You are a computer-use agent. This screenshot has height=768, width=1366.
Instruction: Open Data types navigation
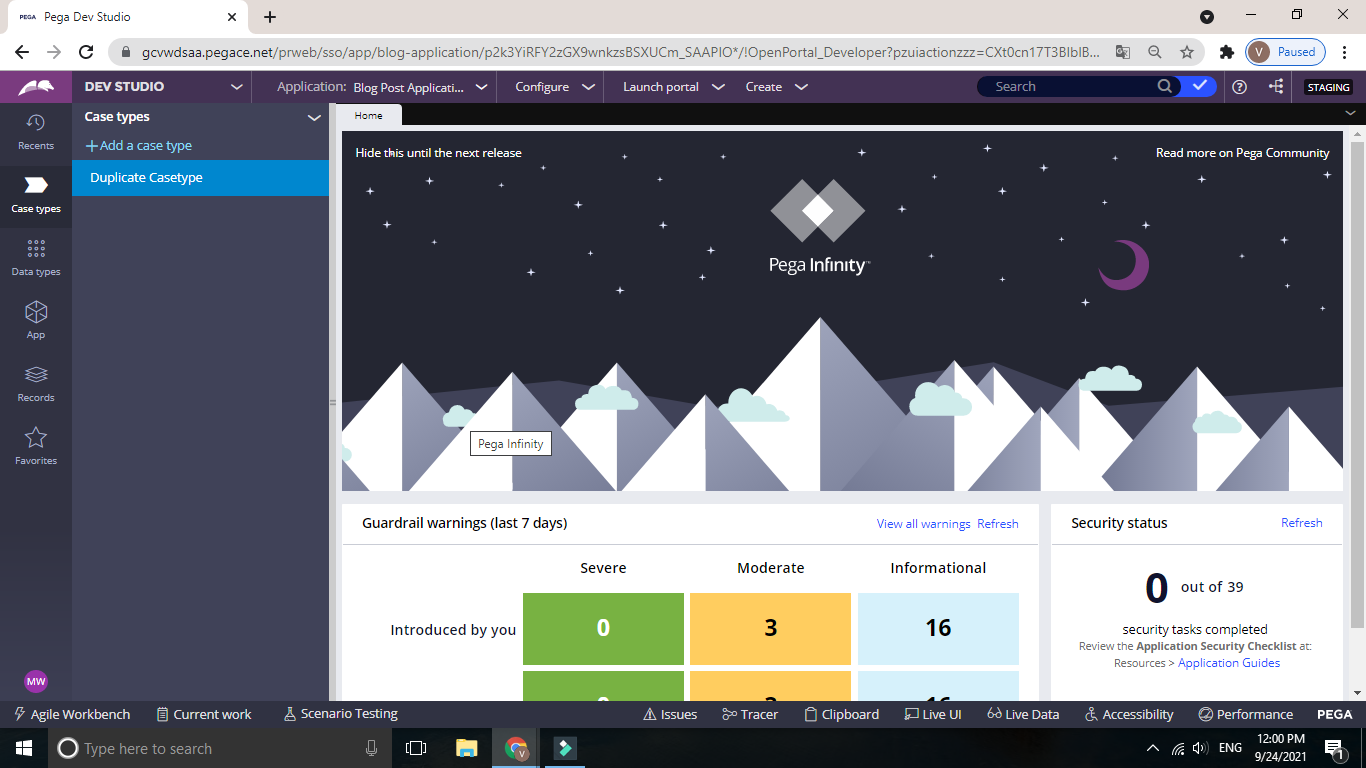pos(36,258)
